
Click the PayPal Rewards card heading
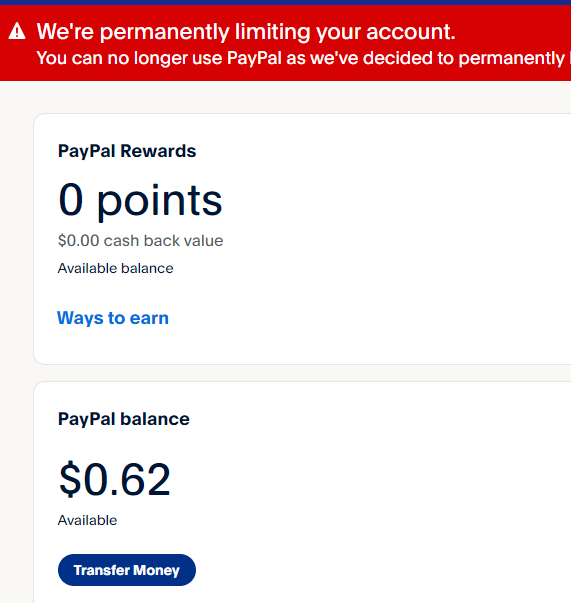pyautogui.click(x=127, y=151)
